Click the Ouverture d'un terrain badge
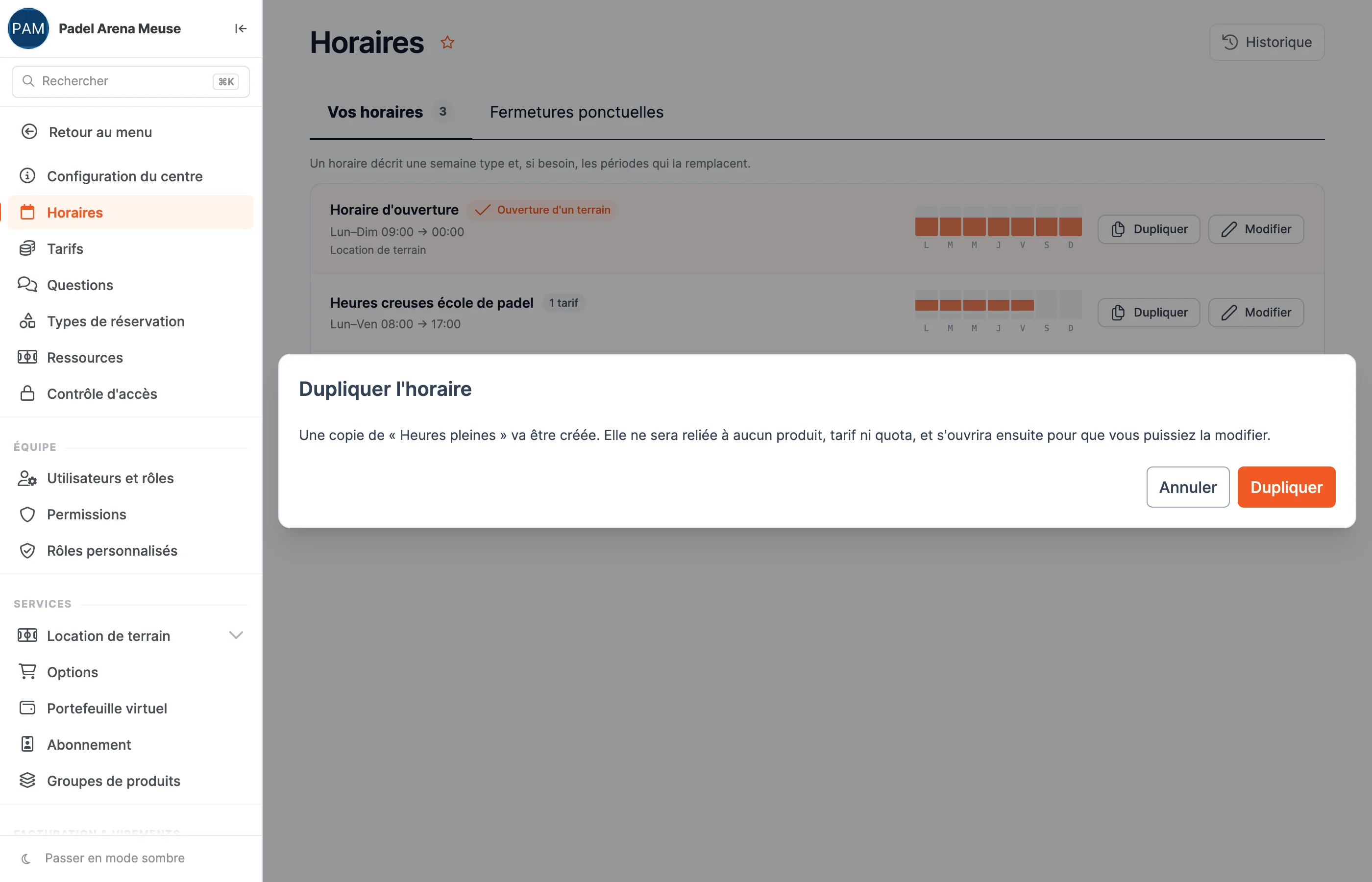 [x=542, y=210]
